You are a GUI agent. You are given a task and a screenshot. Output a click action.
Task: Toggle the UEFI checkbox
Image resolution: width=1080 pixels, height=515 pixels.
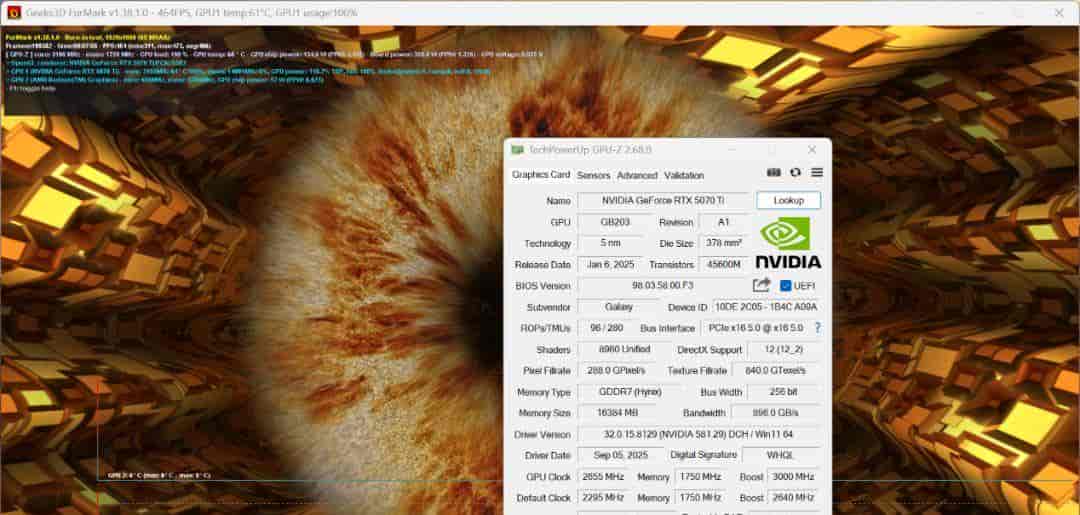[786, 286]
